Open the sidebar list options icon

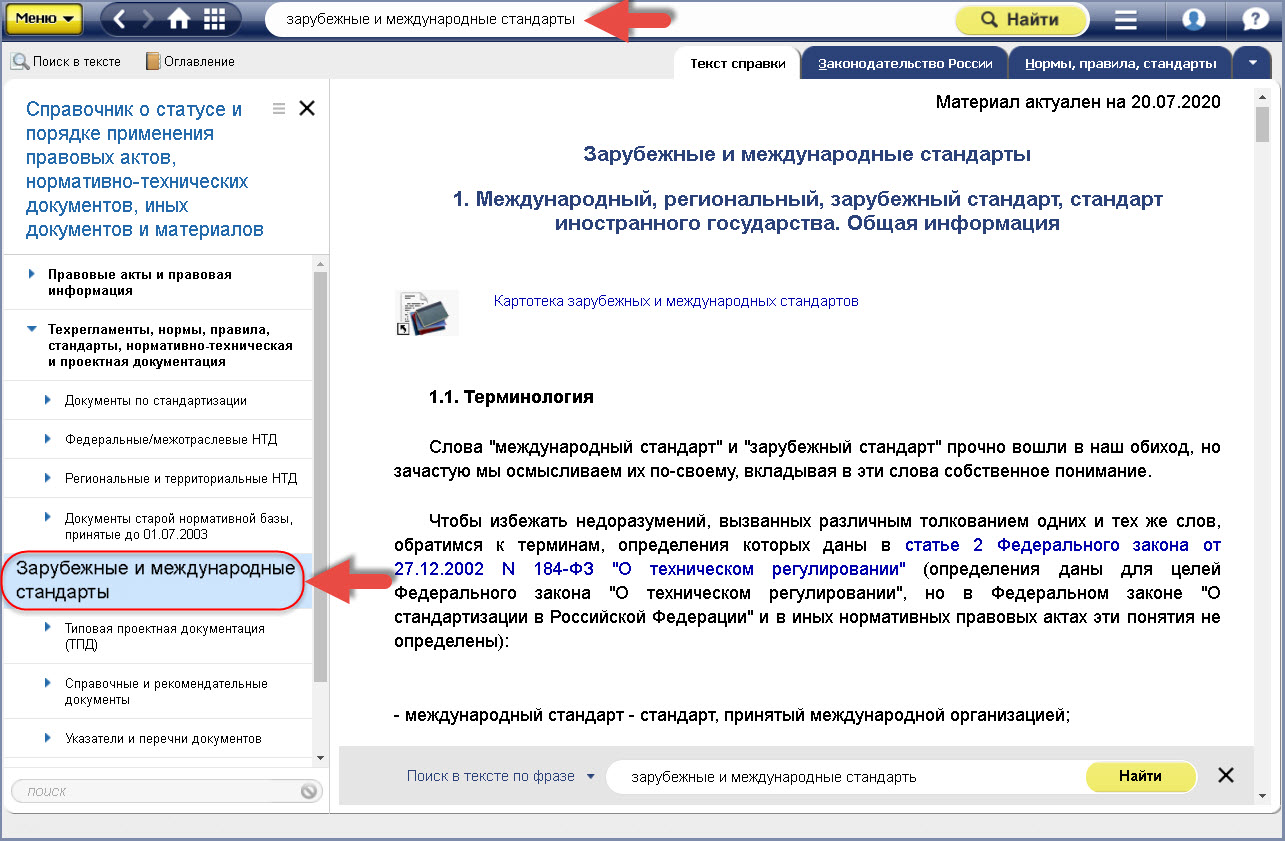279,108
